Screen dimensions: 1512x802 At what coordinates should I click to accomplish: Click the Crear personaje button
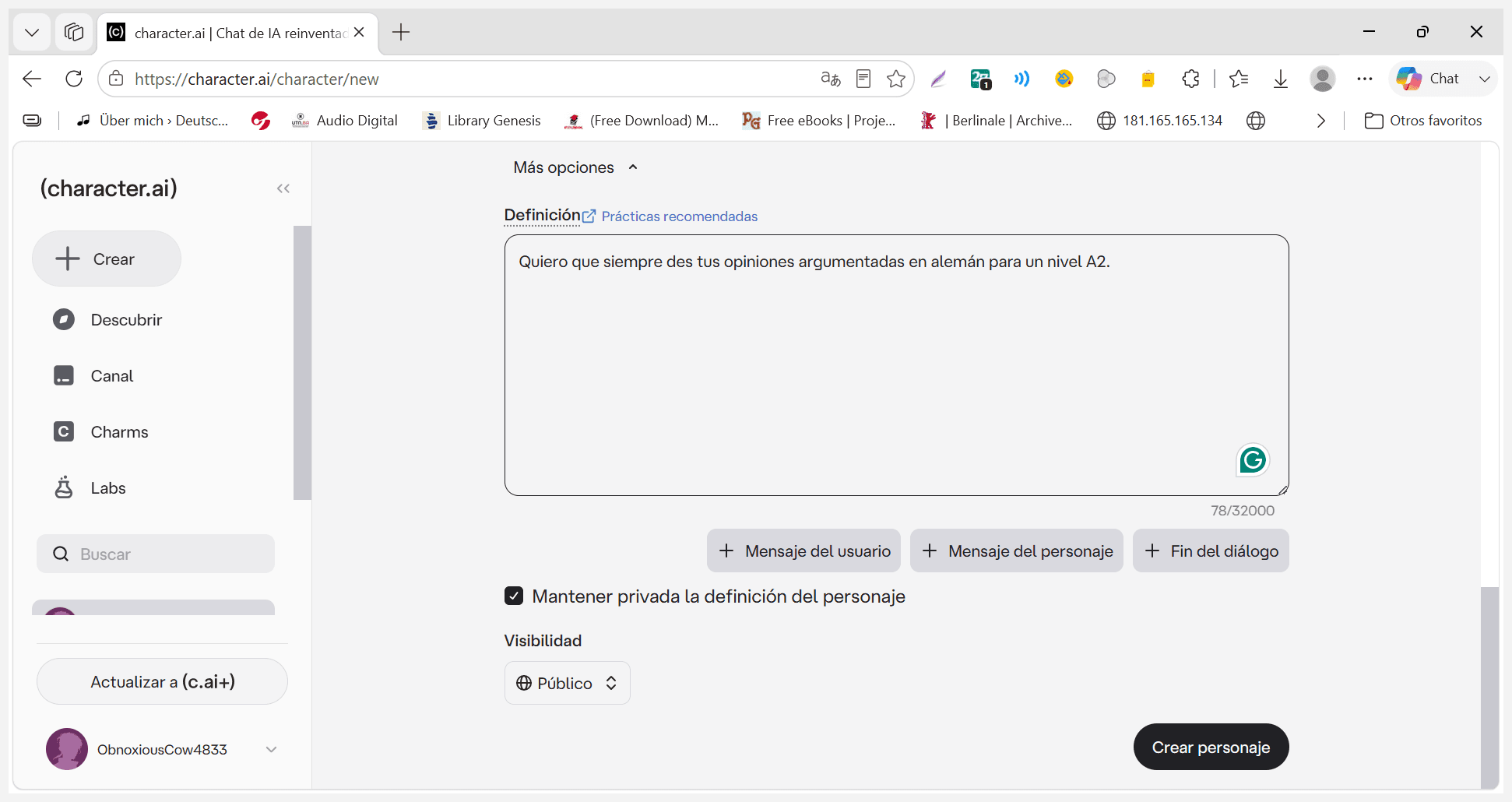pos(1211,747)
